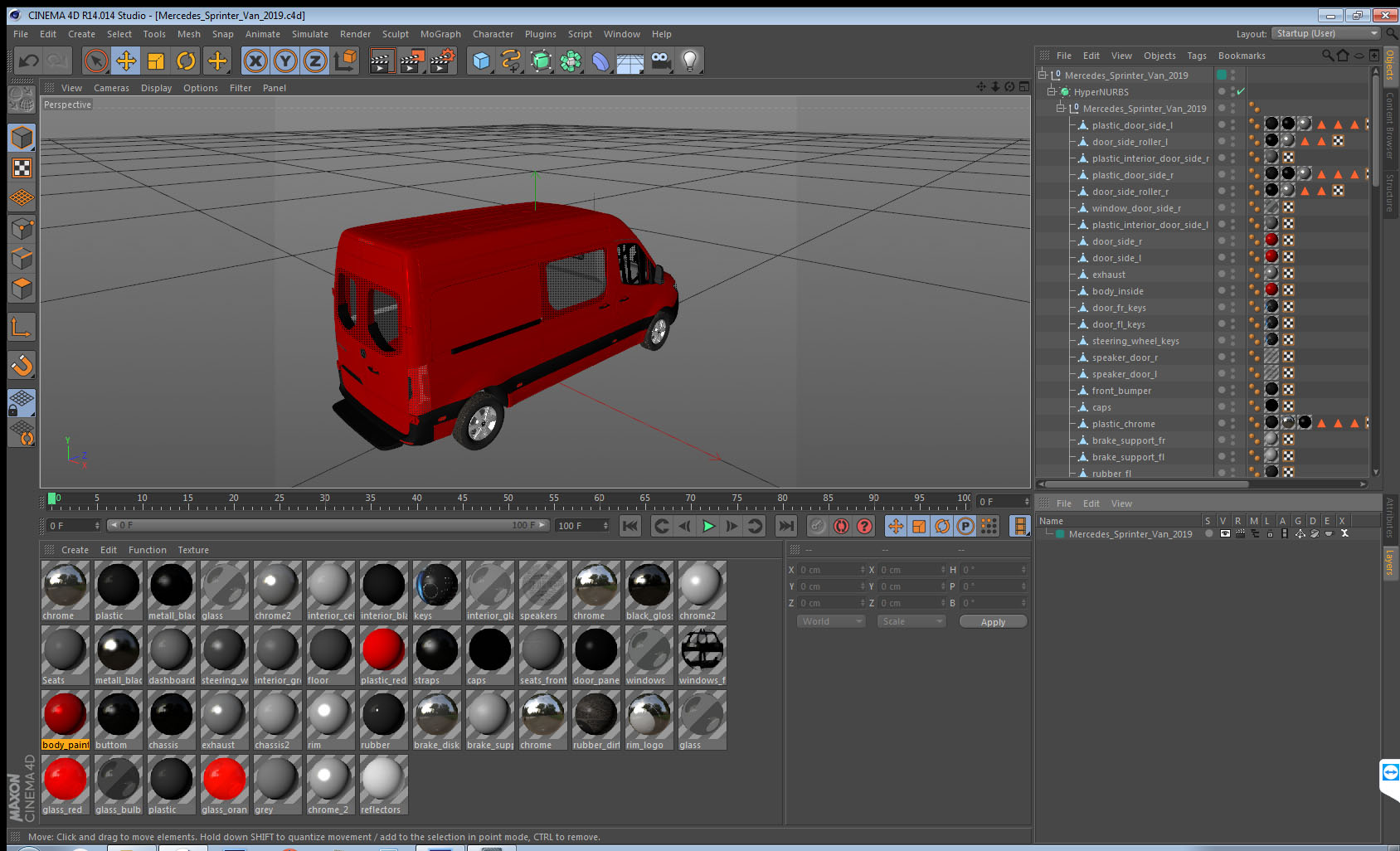The height and width of the screenshot is (851, 1400).
Task: Toggle the Enable Snap magnet icon
Action: tap(22, 365)
